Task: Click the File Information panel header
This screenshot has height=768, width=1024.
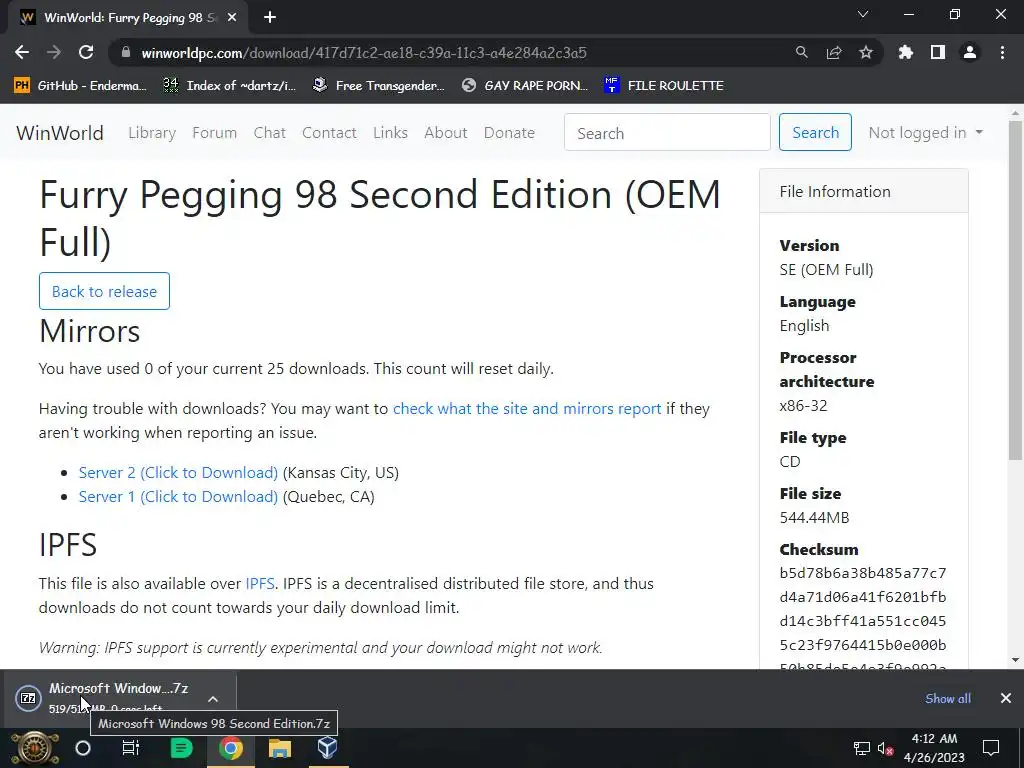Action: (x=863, y=191)
